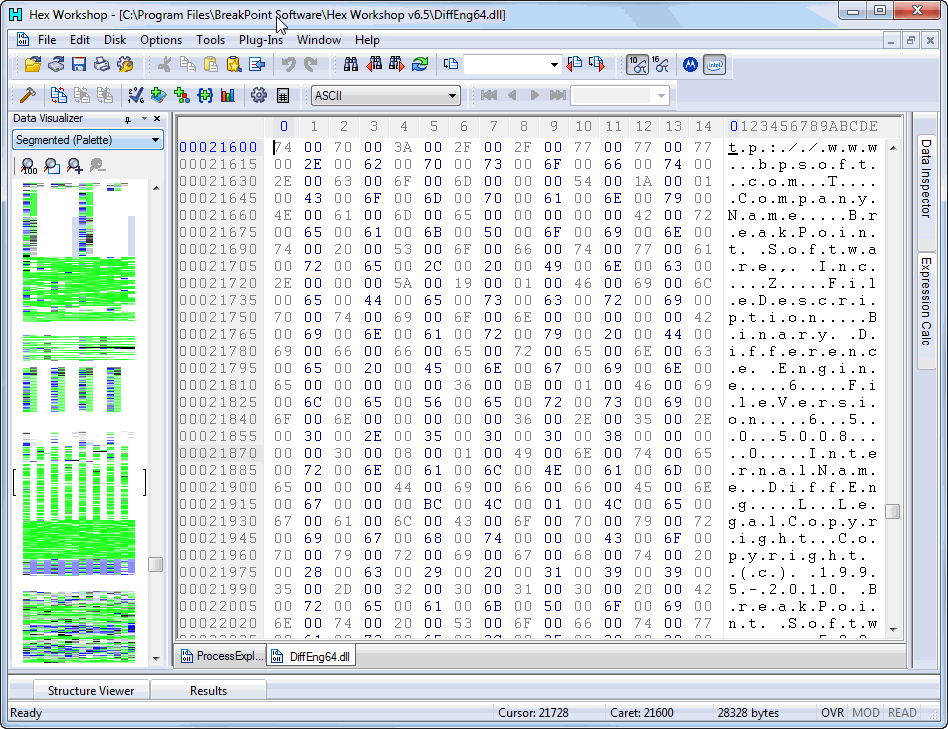Click the Open Drive disk icon

[x=56, y=64]
